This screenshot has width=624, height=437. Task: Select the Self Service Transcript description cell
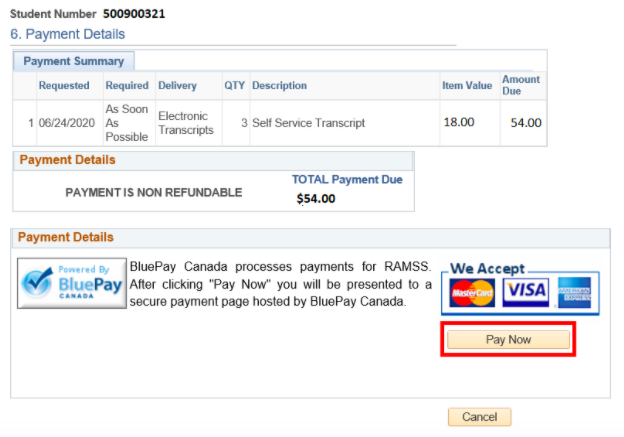pyautogui.click(x=308, y=123)
